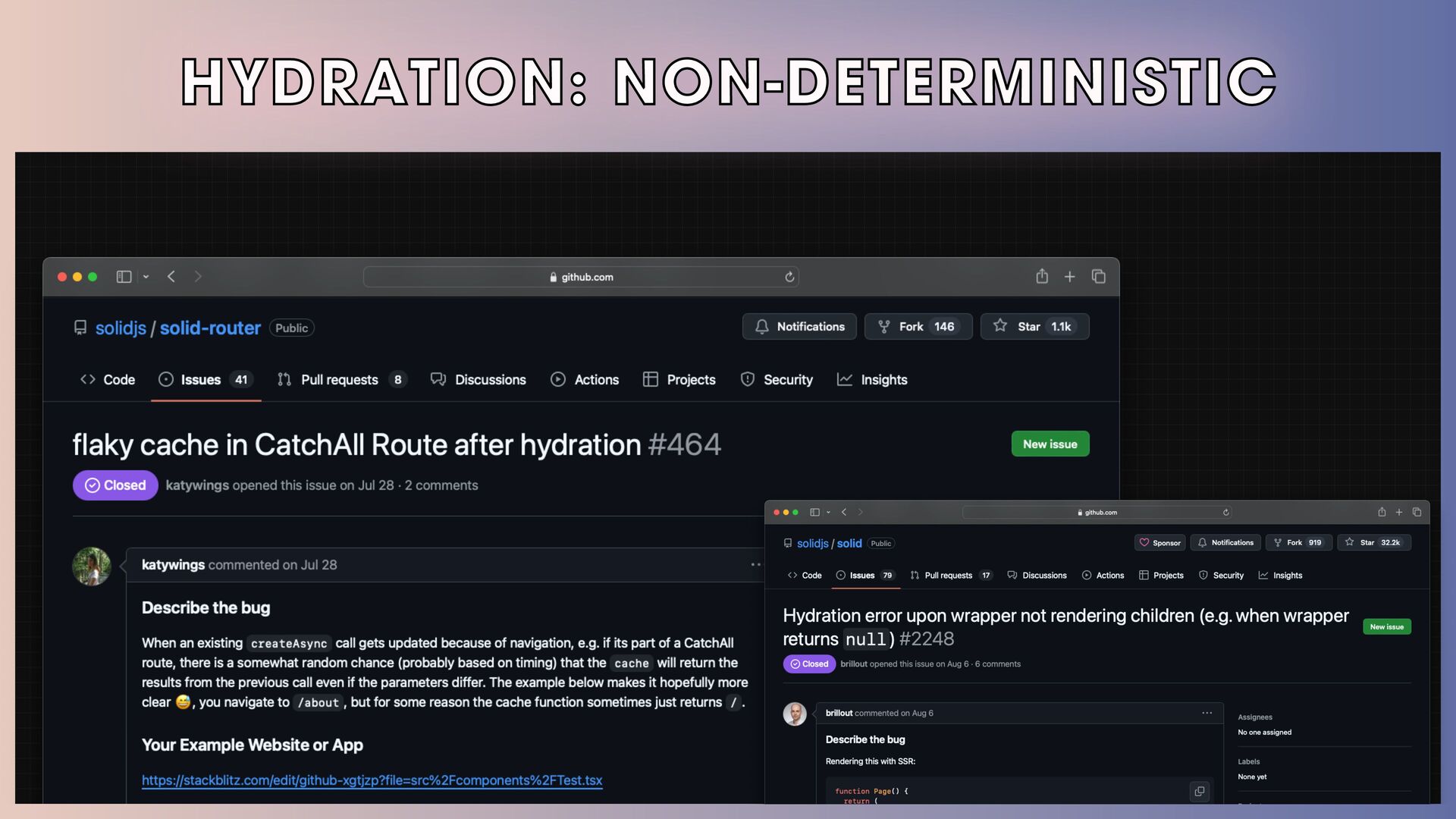The image size is (1456, 819).
Task: Star the solid-router repository
Action: coord(1034,326)
